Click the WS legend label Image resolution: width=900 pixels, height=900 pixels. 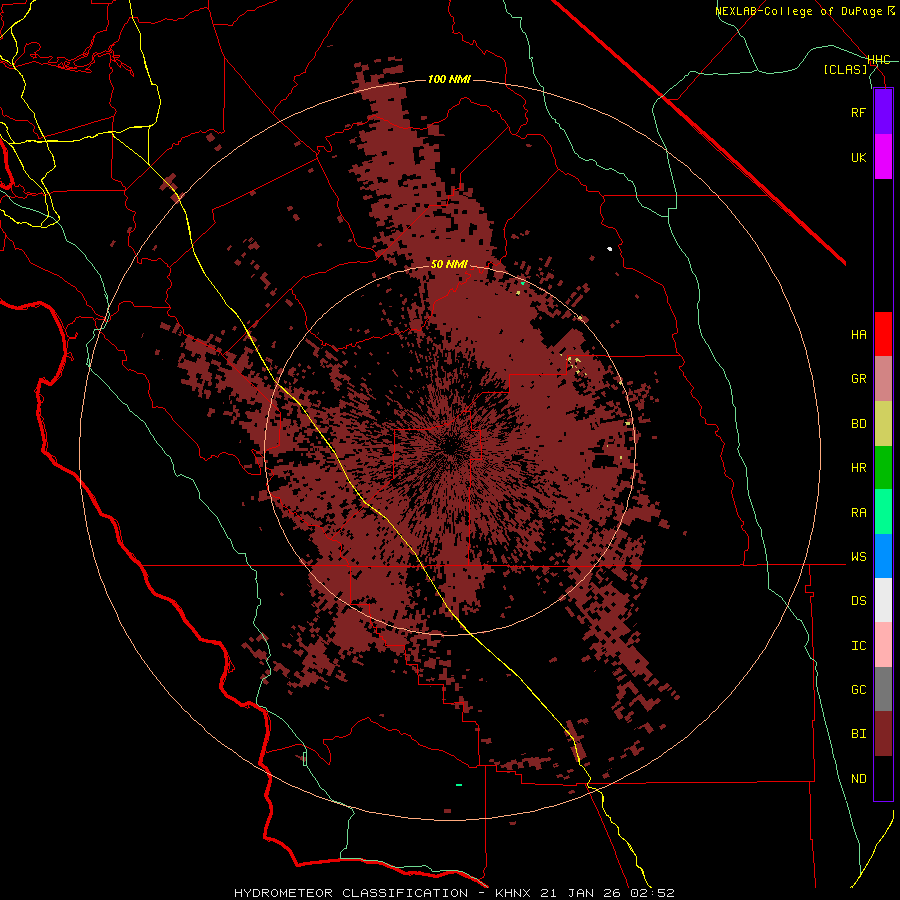(858, 556)
